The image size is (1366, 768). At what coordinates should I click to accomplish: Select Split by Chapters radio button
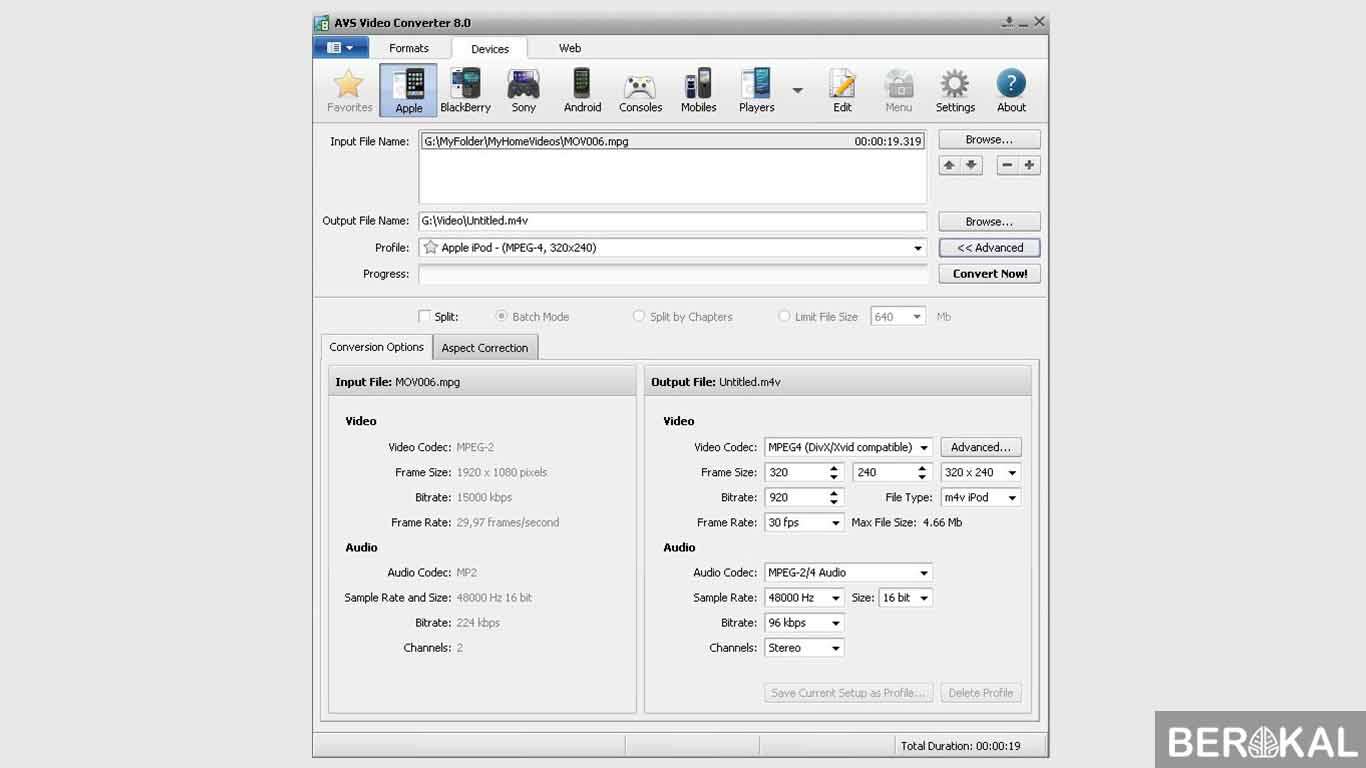(639, 316)
